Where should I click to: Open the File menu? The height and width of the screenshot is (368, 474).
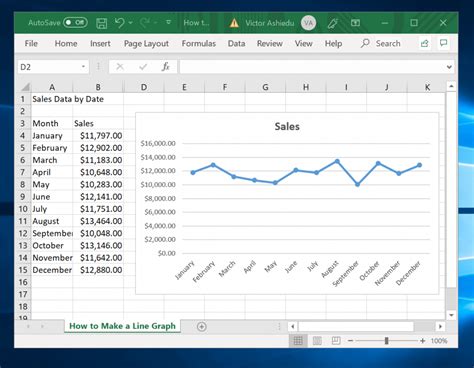(31, 43)
